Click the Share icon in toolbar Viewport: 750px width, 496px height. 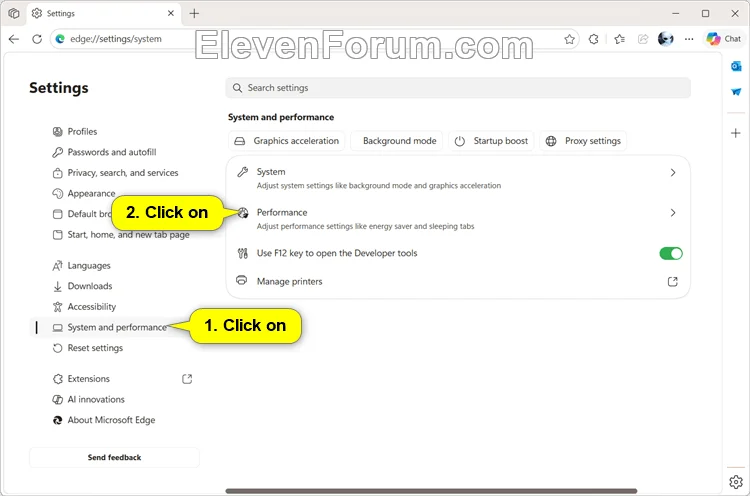pos(643,39)
